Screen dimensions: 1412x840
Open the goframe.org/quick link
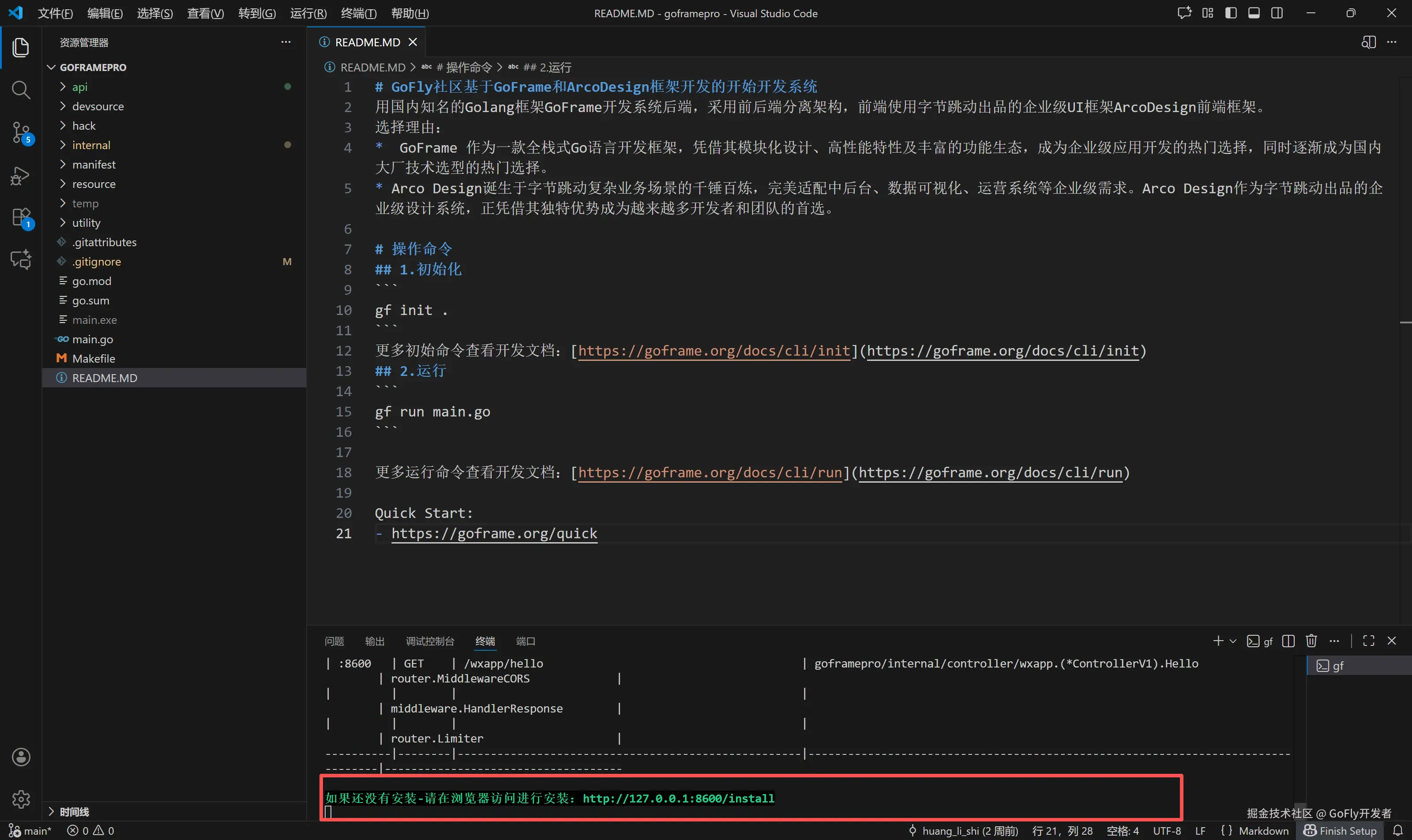pos(494,534)
